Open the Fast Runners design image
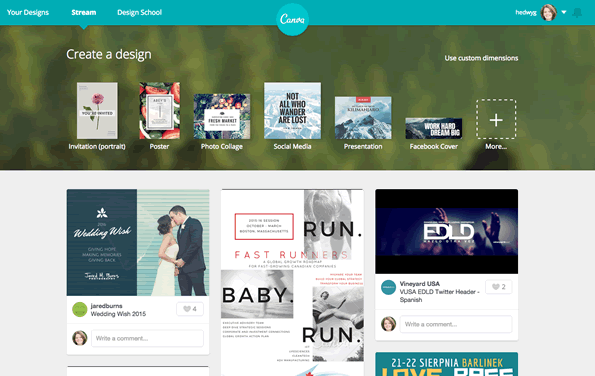 pyautogui.click(x=292, y=283)
